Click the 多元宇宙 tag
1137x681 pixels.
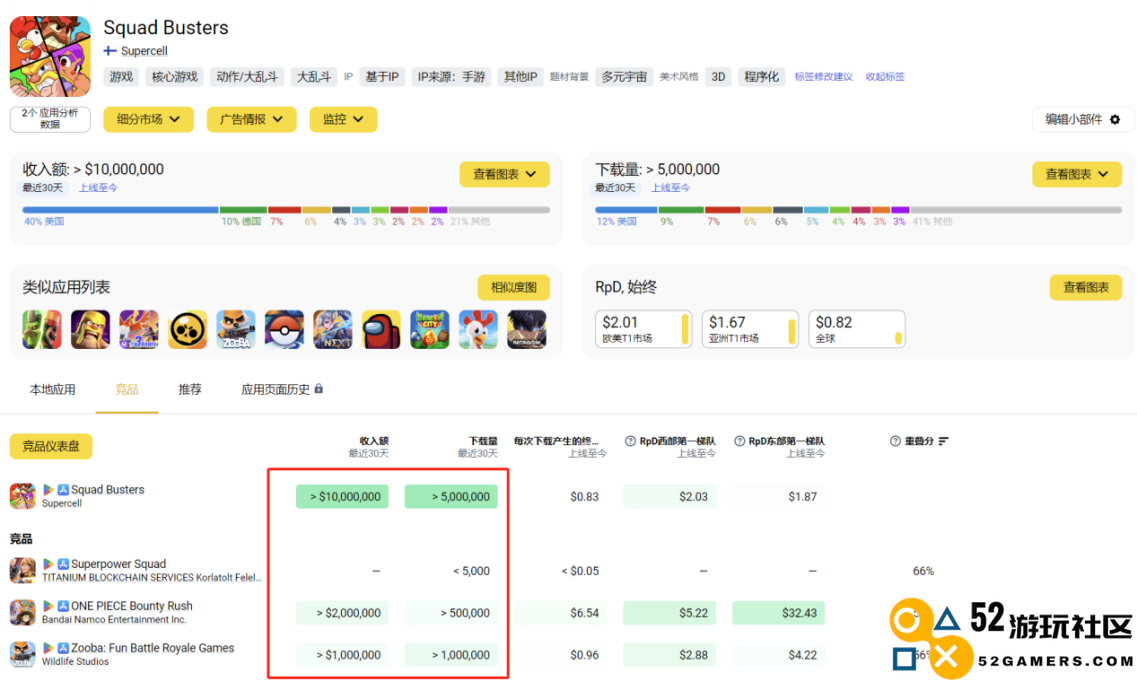coord(624,77)
